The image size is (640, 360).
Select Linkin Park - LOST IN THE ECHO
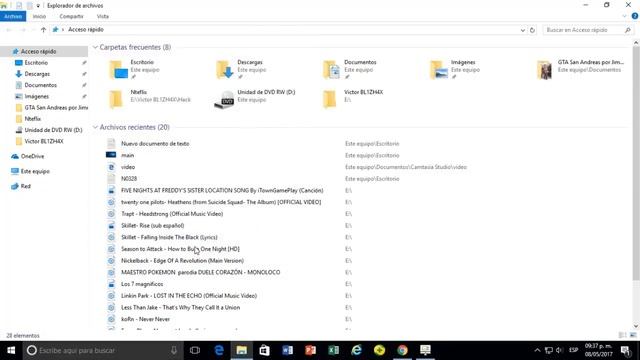tap(189, 296)
